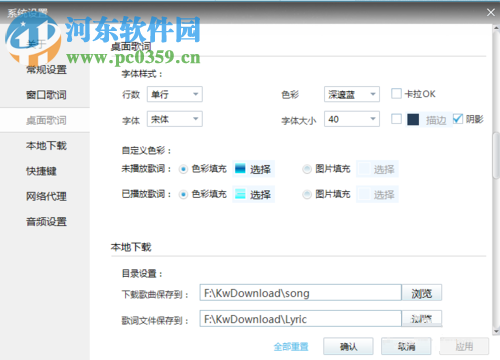The width and height of the screenshot is (500, 360).
Task: Click 浏览 beside the Lyric path
Action: pos(422,319)
